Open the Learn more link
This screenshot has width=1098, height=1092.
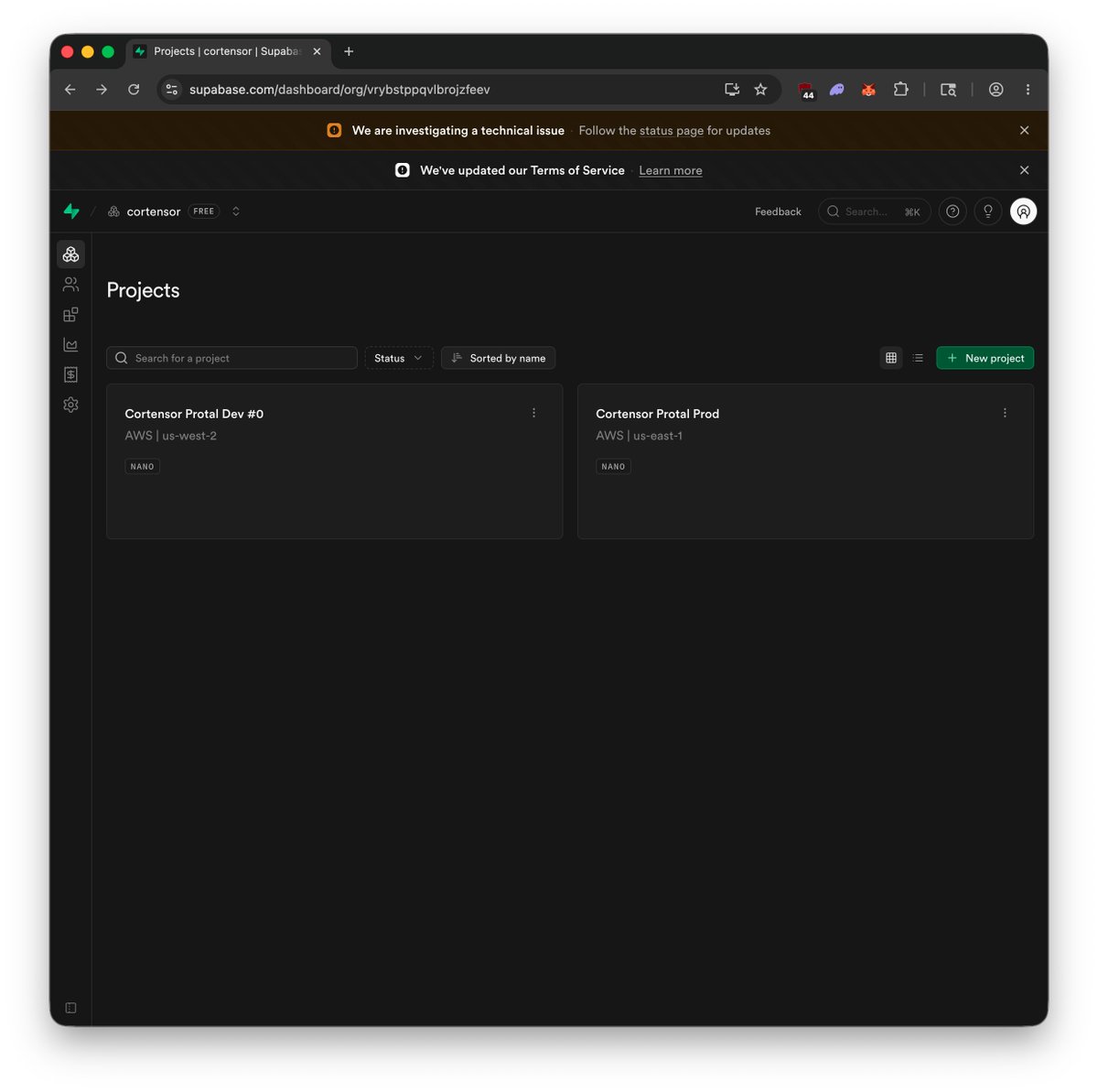pos(671,170)
